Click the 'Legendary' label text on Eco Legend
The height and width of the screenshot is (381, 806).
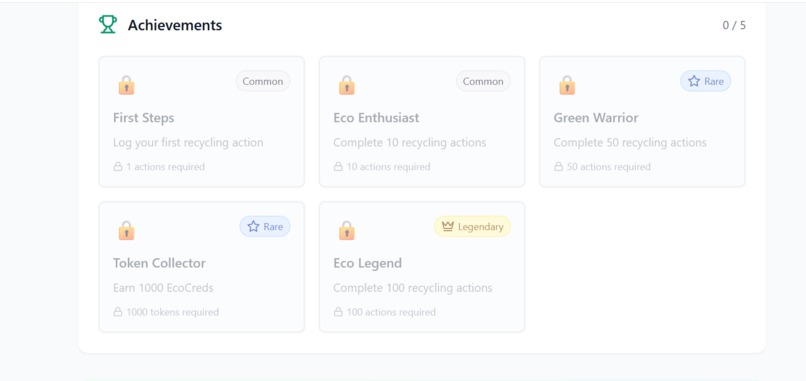point(481,227)
